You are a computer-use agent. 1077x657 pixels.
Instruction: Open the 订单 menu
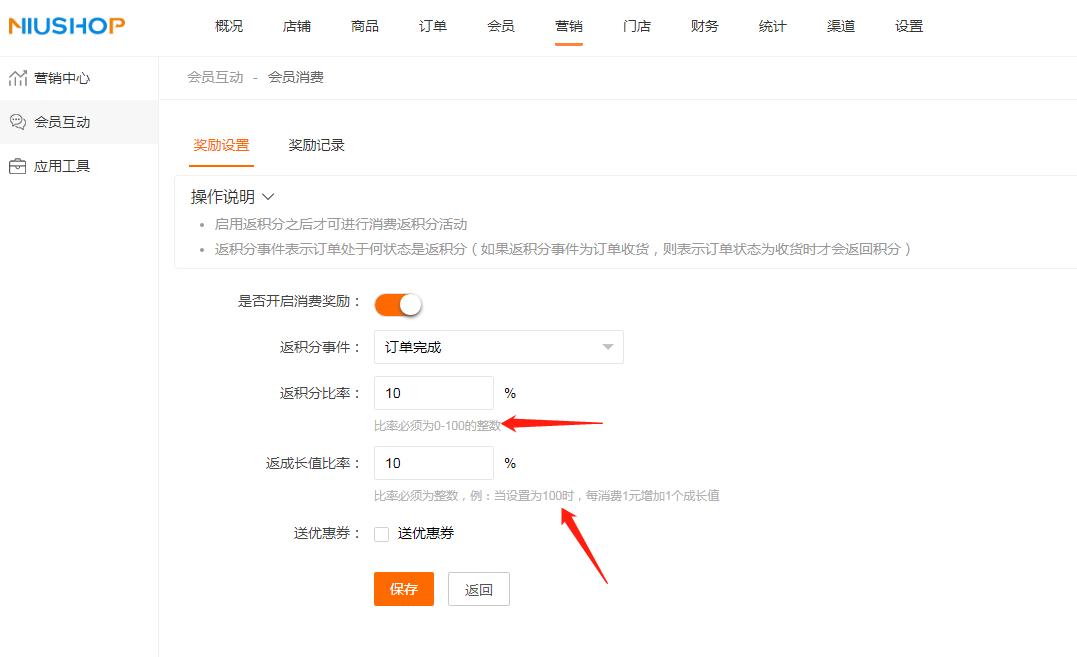tap(432, 27)
